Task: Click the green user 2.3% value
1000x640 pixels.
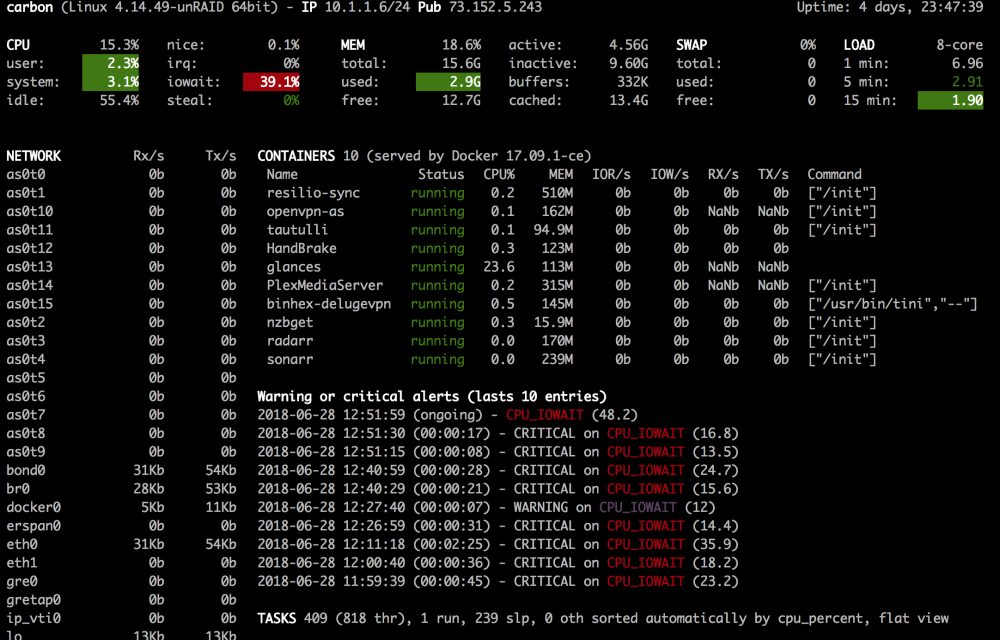Action: click(110, 64)
